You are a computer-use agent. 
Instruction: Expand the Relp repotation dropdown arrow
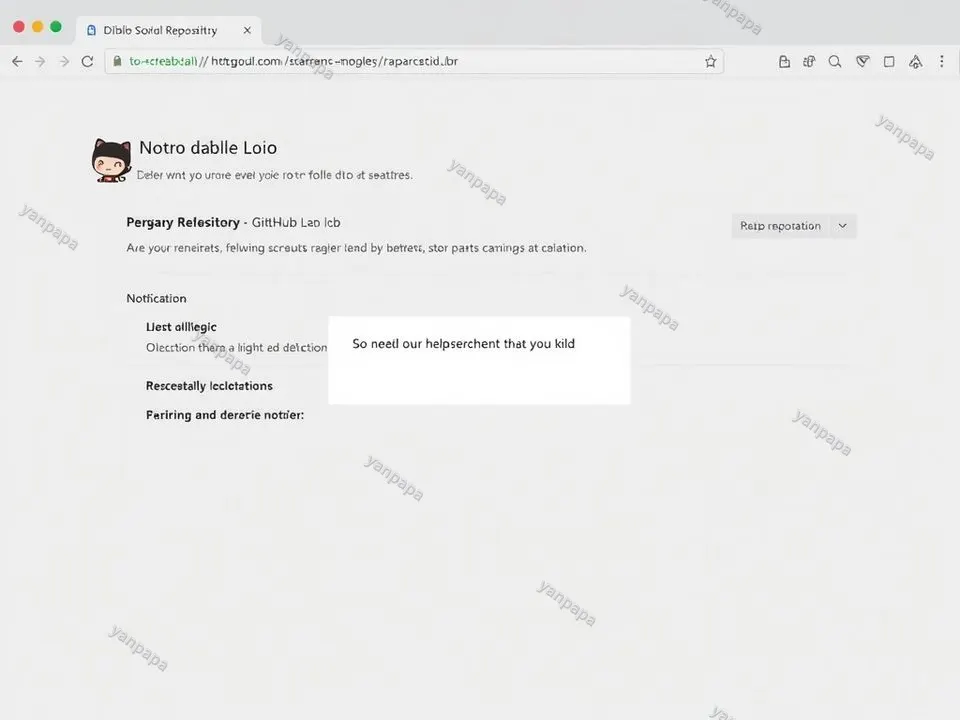click(x=842, y=226)
